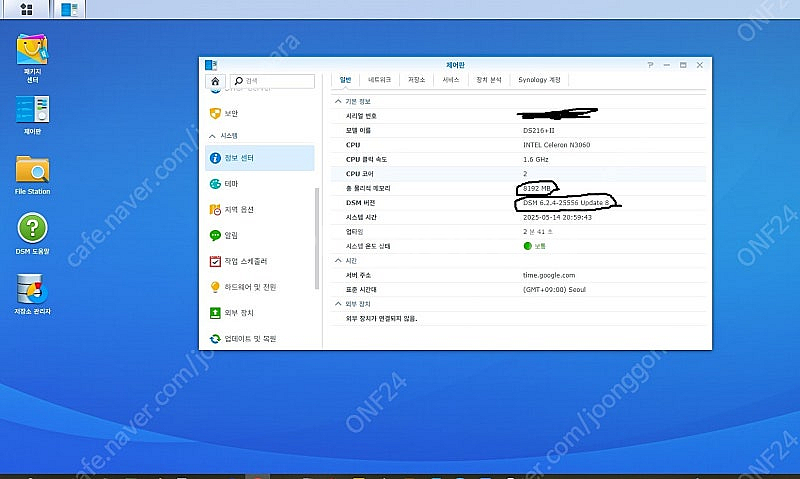Click the time.google.com server address

549,275
